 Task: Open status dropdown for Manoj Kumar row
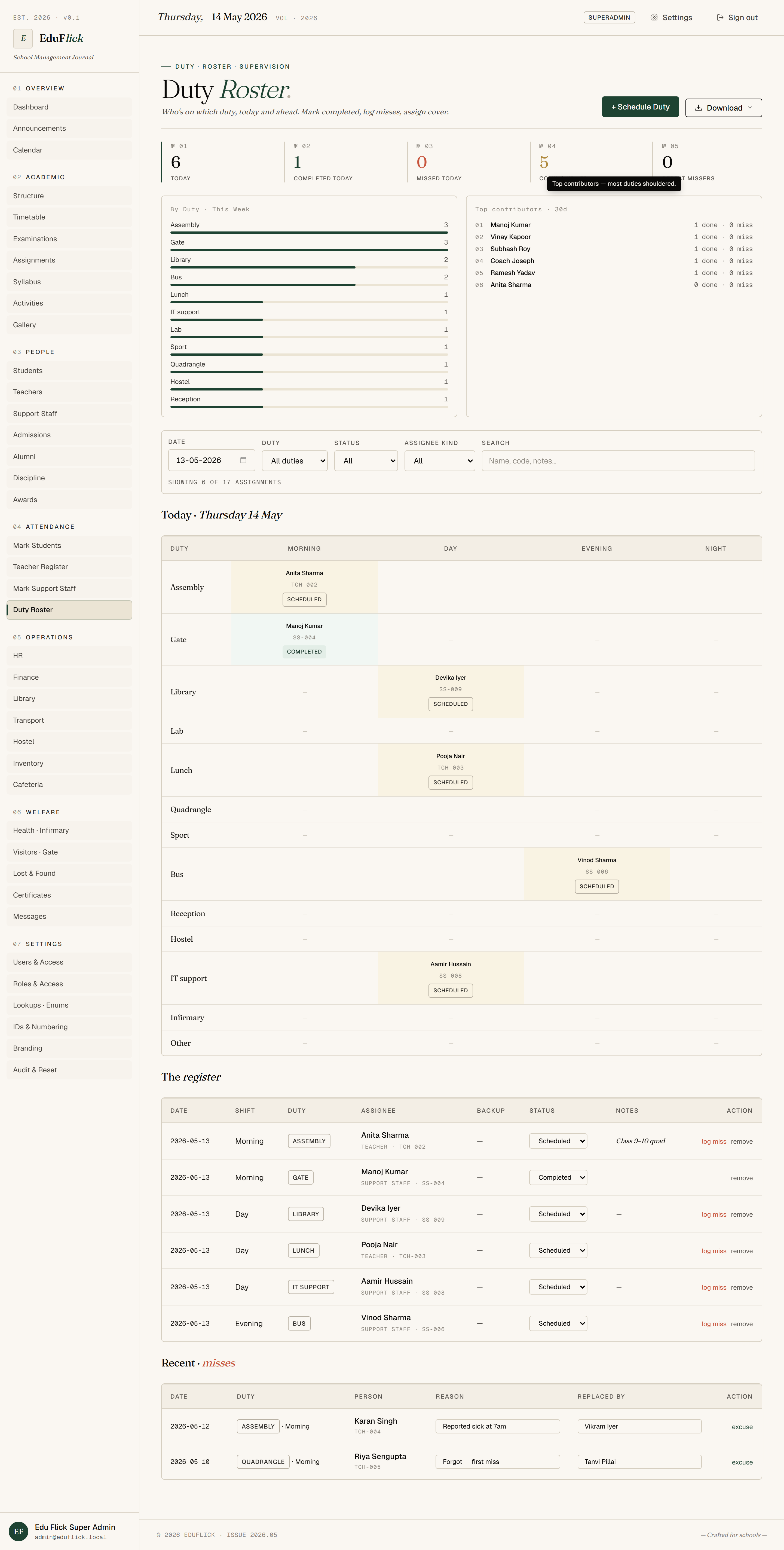coord(558,1177)
